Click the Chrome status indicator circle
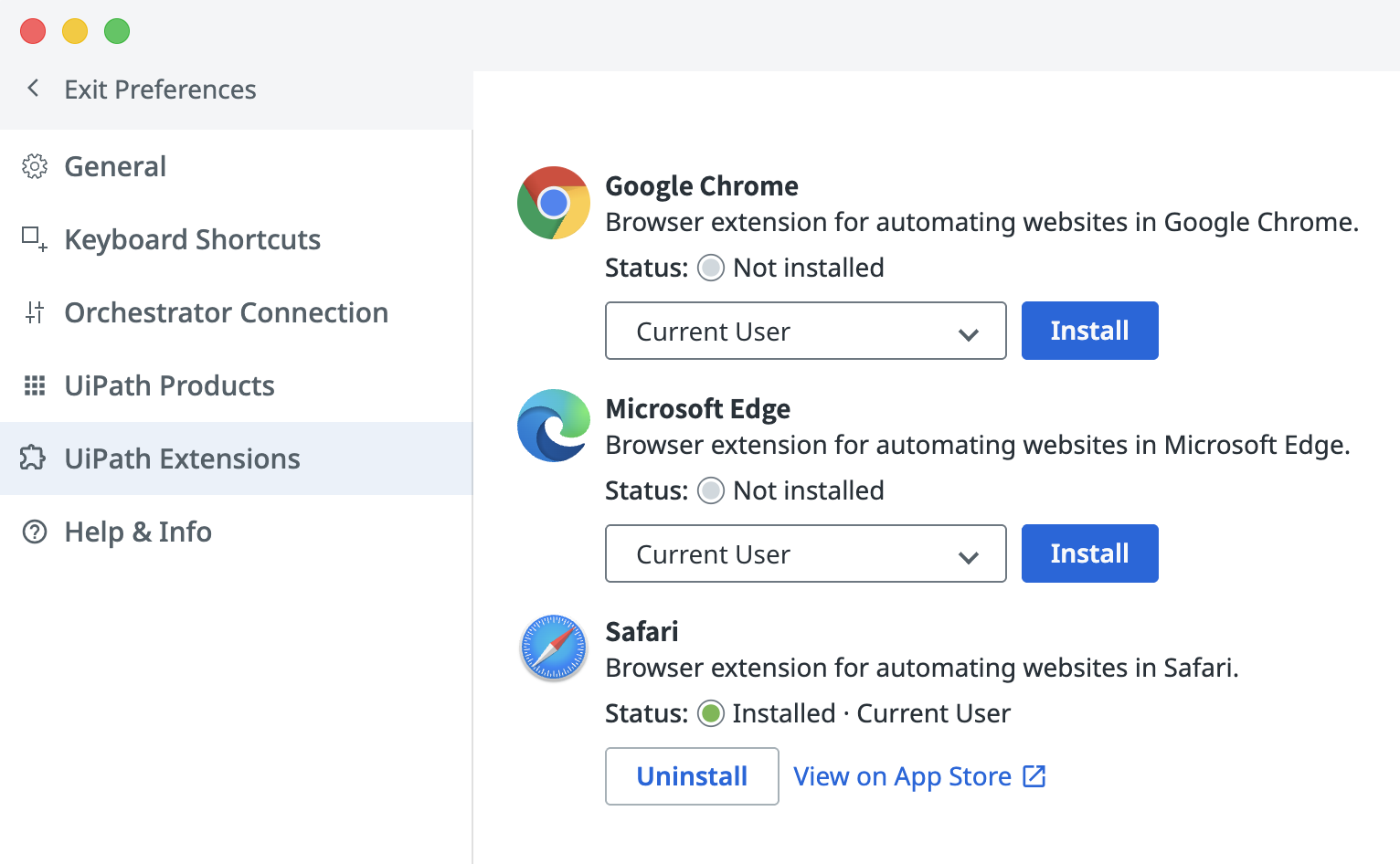This screenshot has height=864, width=1400. (x=710, y=268)
